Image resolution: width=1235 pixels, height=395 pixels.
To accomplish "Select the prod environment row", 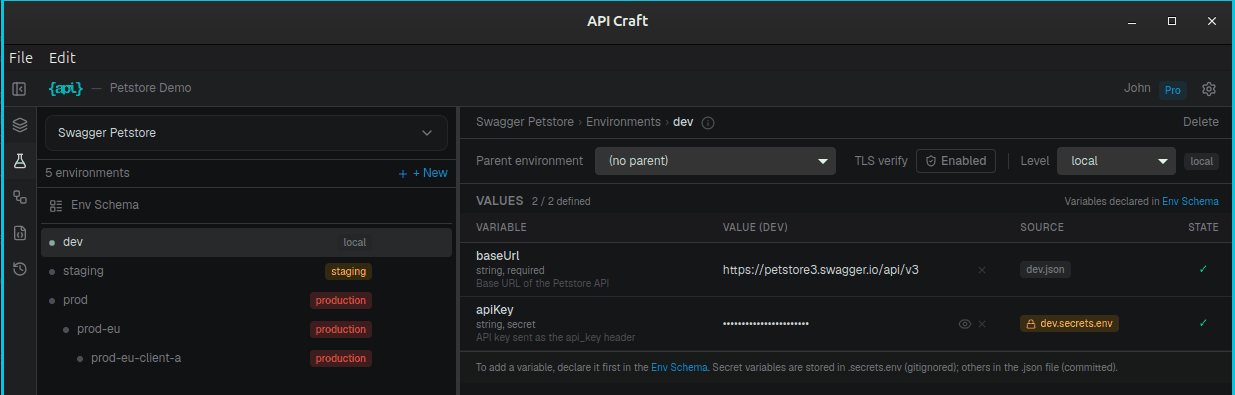I will 246,300.
